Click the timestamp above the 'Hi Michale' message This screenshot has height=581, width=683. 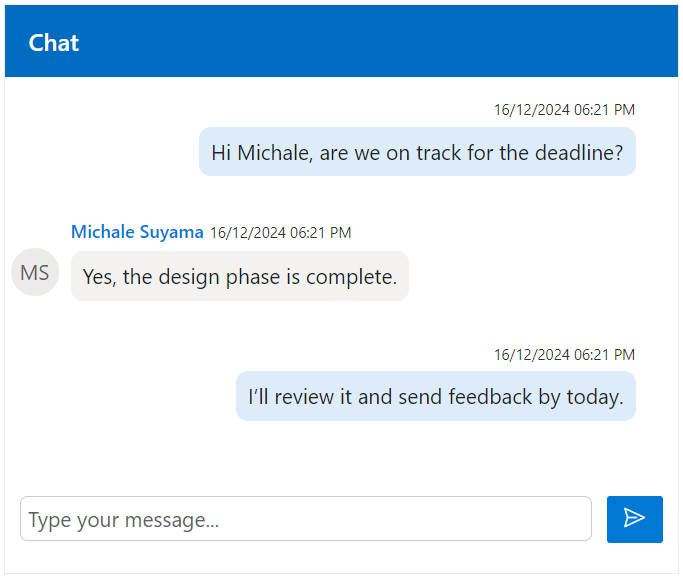pyautogui.click(x=564, y=109)
